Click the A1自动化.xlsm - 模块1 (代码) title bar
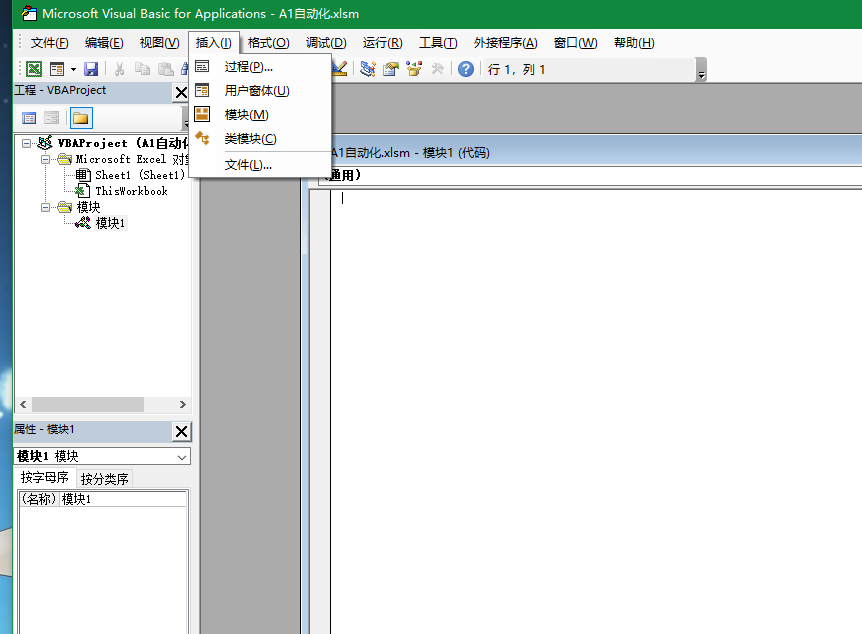862x634 pixels. coord(596,152)
